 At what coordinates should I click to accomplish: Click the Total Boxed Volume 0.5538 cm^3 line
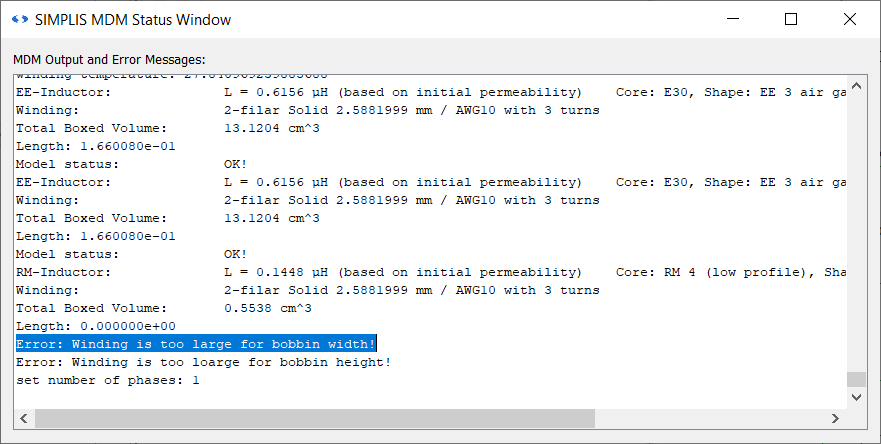(x=160, y=308)
